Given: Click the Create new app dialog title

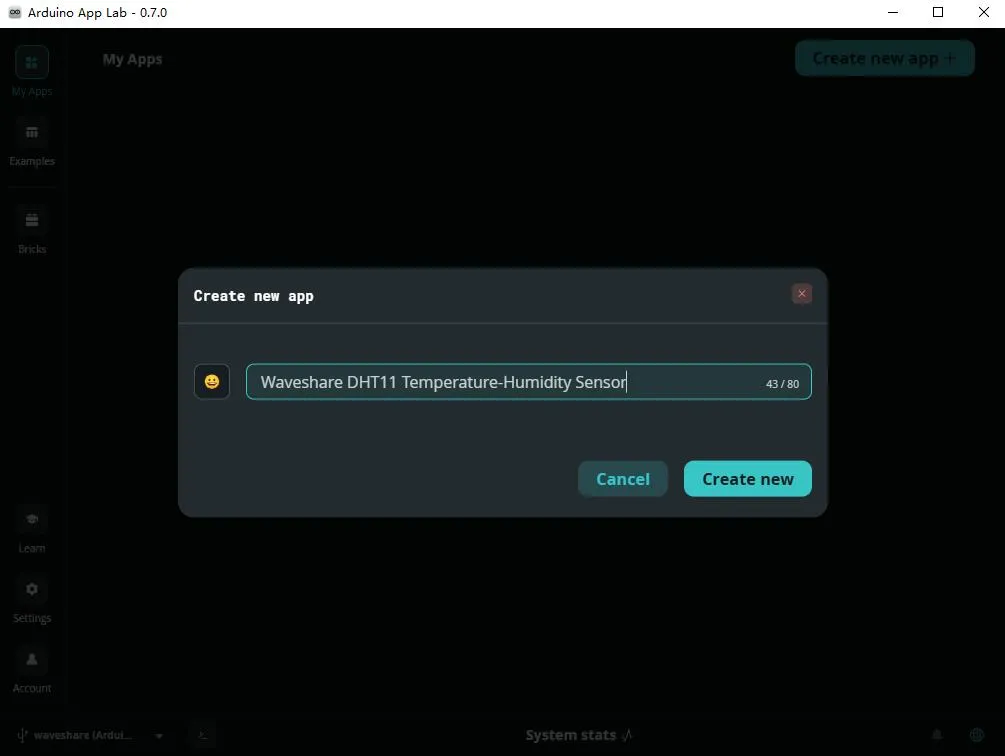Looking at the screenshot, I should click(x=253, y=296).
